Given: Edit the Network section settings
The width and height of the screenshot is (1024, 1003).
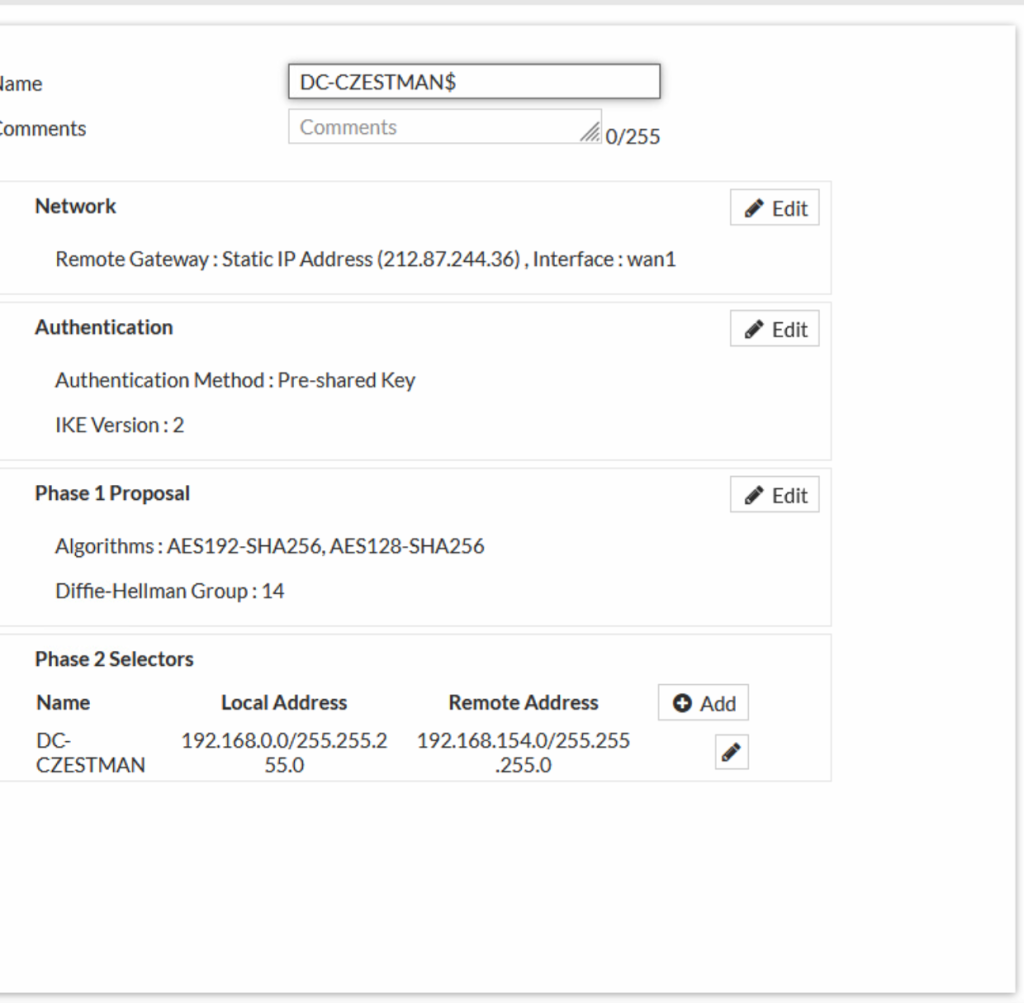Looking at the screenshot, I should [774, 208].
